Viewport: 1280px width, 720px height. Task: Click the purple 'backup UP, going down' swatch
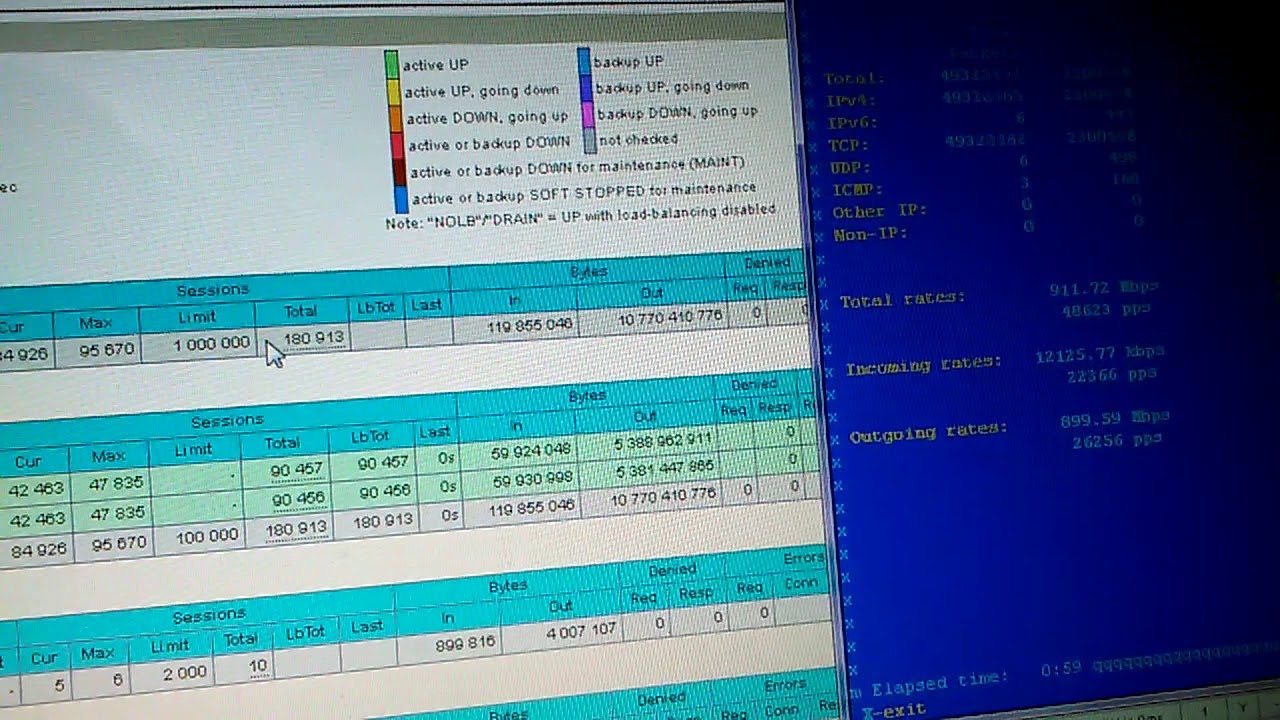pyautogui.click(x=585, y=87)
